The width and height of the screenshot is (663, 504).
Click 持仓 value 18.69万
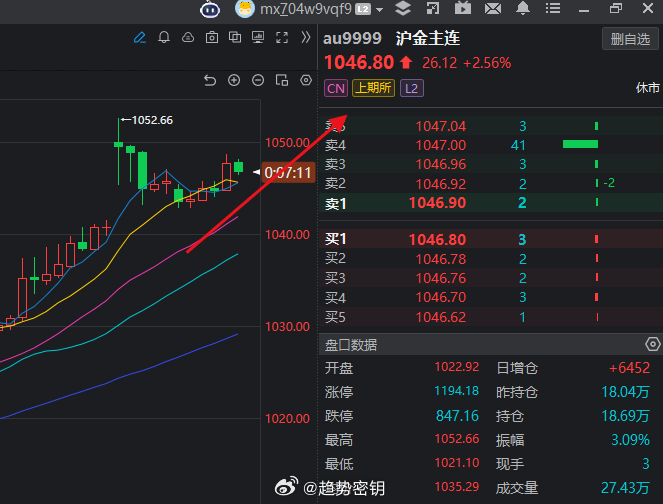(x=625, y=416)
